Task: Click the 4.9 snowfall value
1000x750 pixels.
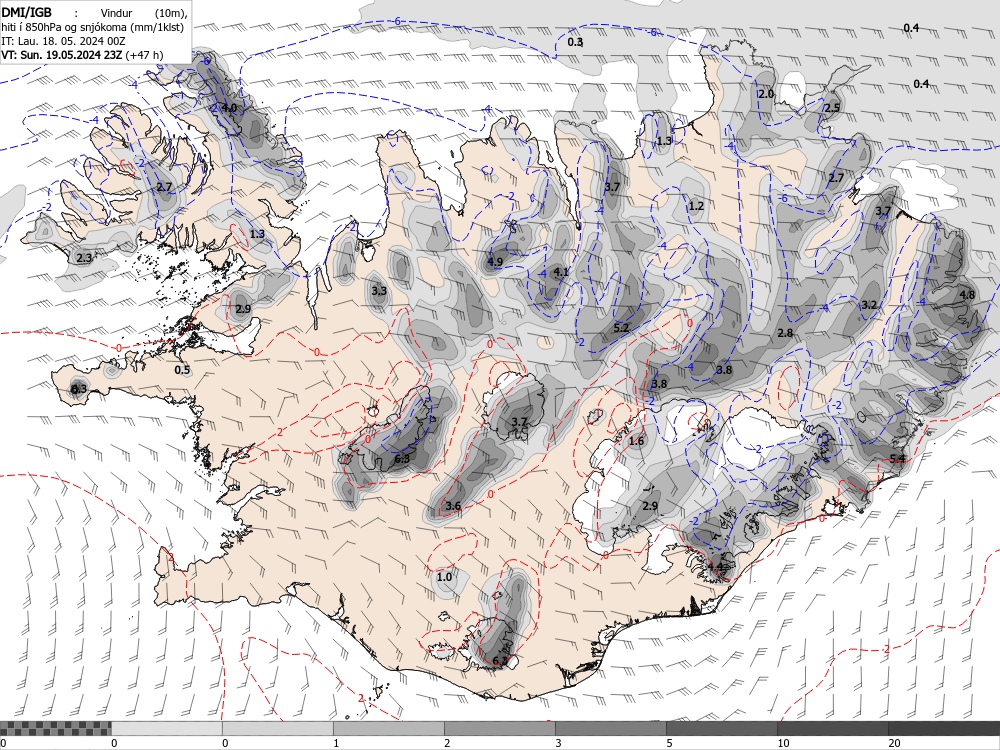Action: 495,261
